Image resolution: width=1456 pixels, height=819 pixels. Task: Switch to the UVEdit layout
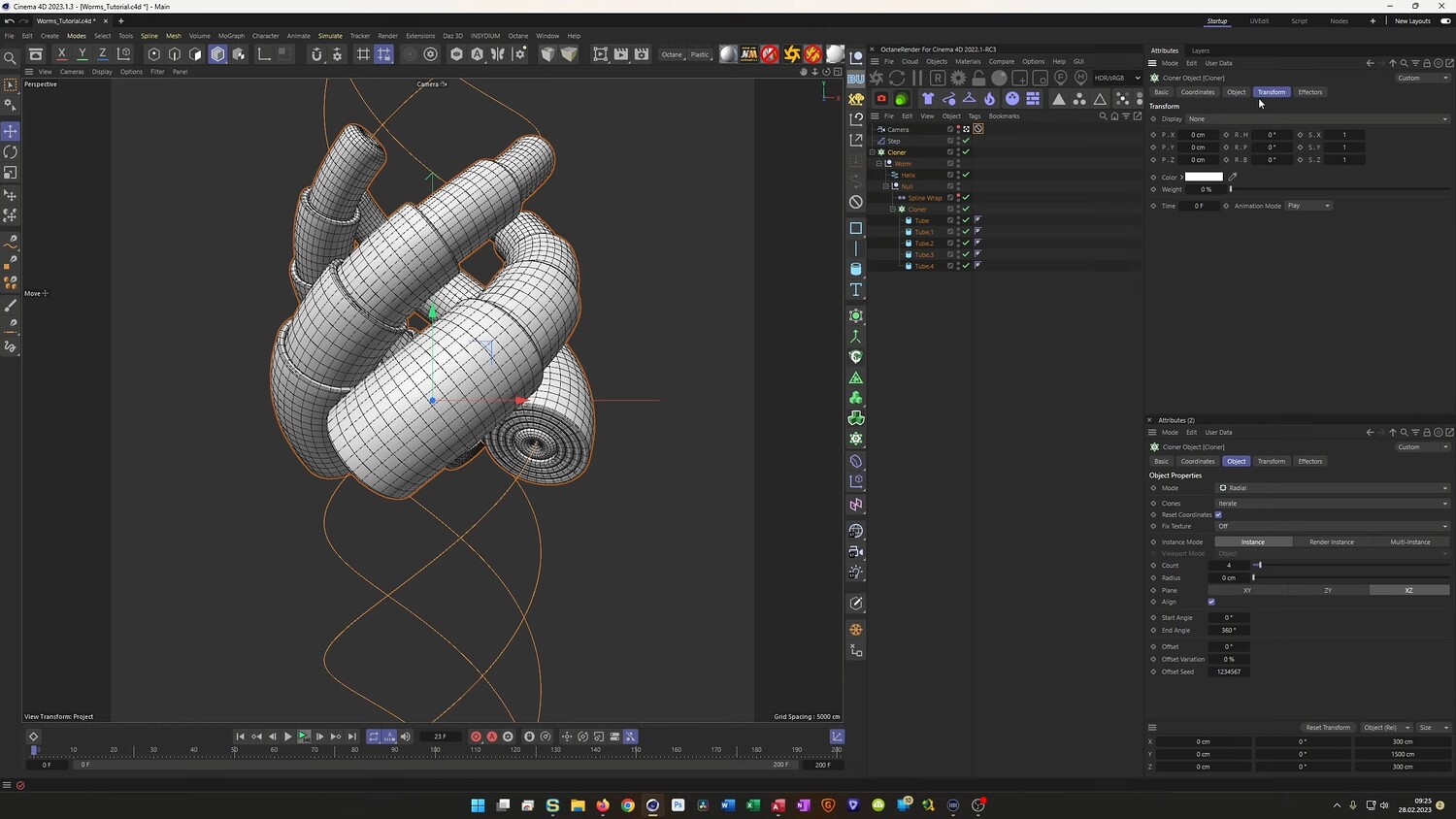(1259, 21)
